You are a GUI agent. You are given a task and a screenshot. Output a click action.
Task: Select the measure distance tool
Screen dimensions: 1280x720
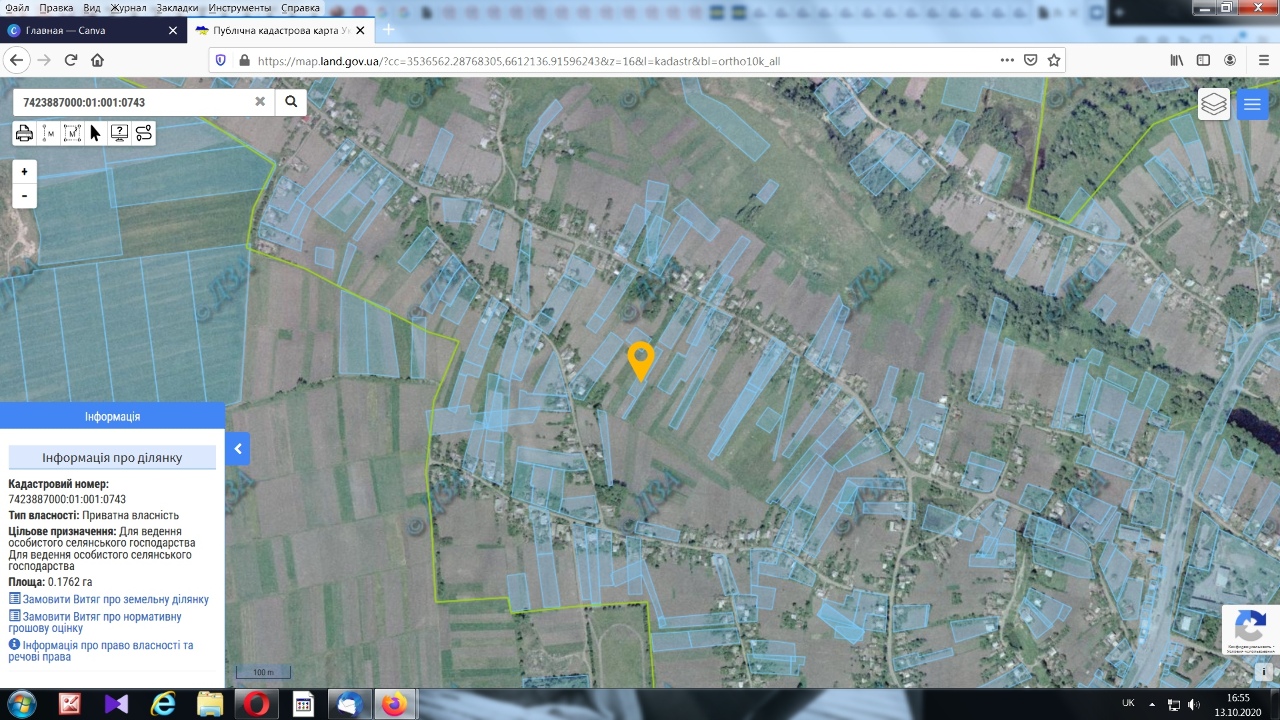pos(48,133)
